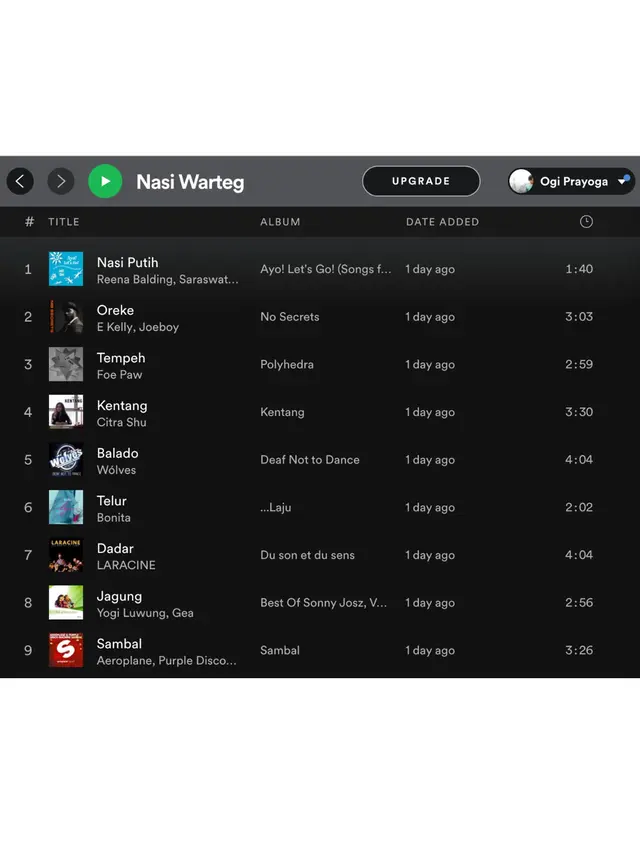Open artist Aeroplane, Purple Disco...

point(167,660)
